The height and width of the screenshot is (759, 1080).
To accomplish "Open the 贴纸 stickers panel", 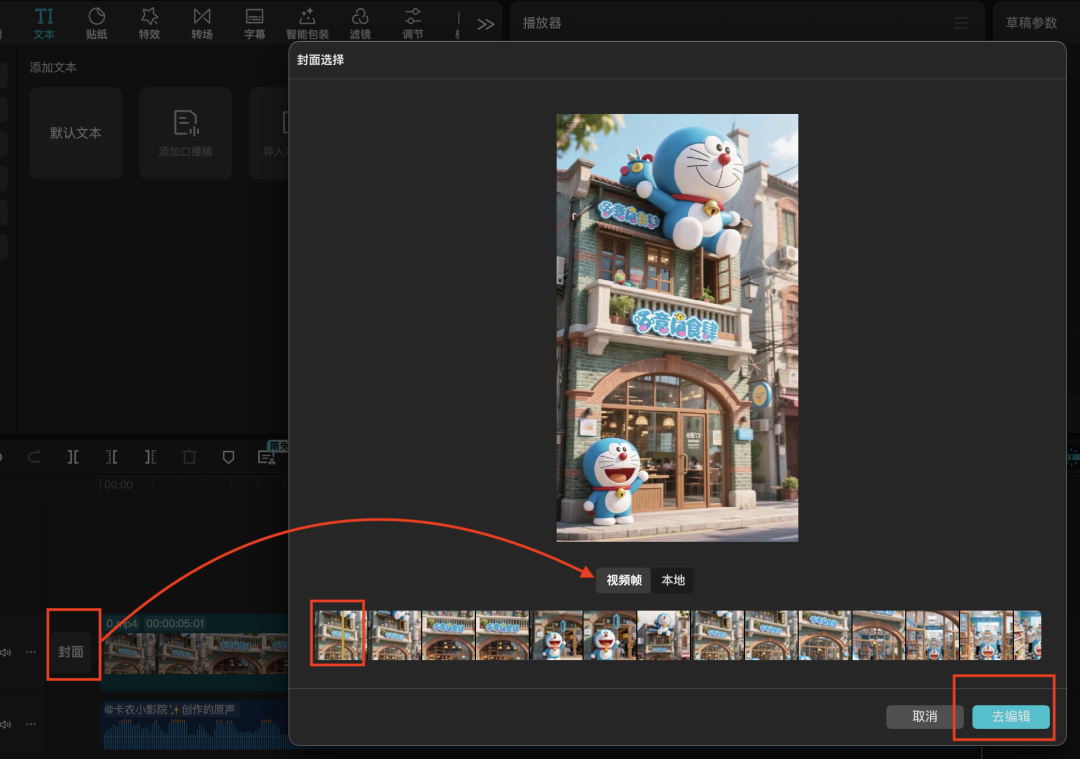I will point(96,23).
